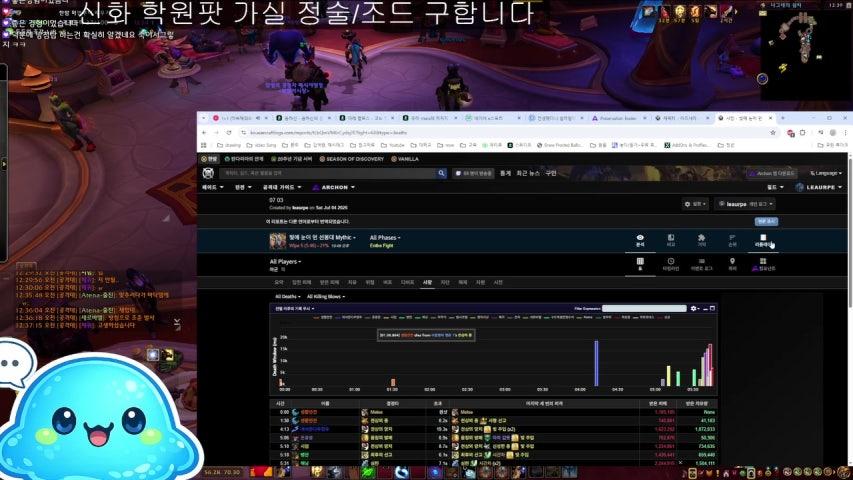Mute the first browser tab's audio
Image resolution: width=853 pixels, height=480 pixels.
point(257,118)
